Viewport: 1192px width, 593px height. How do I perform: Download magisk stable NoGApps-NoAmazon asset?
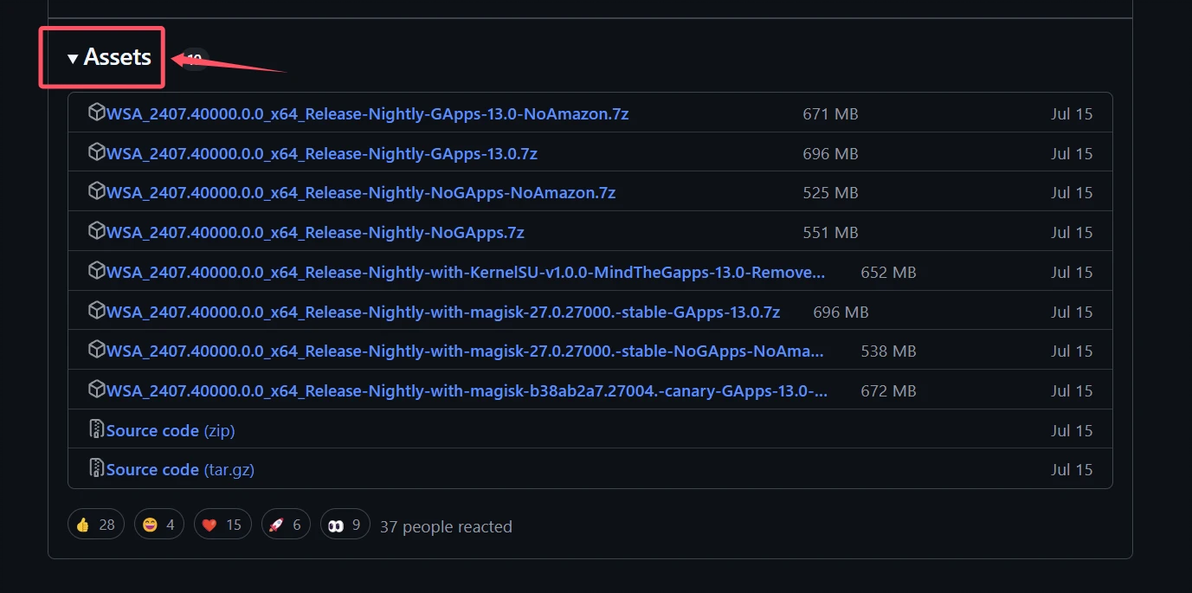pos(465,351)
